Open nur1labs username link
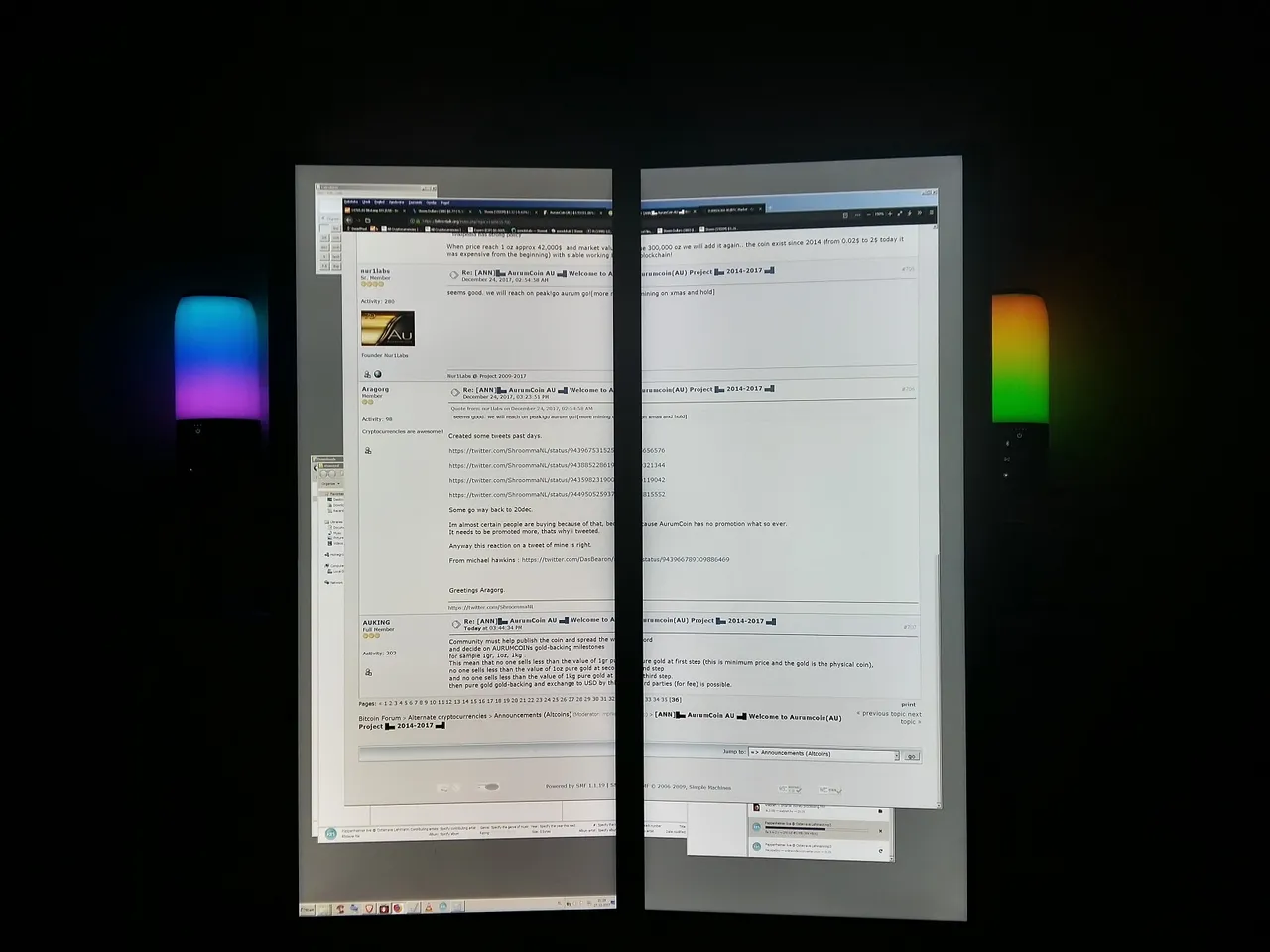The image size is (1270, 952). click(375, 271)
